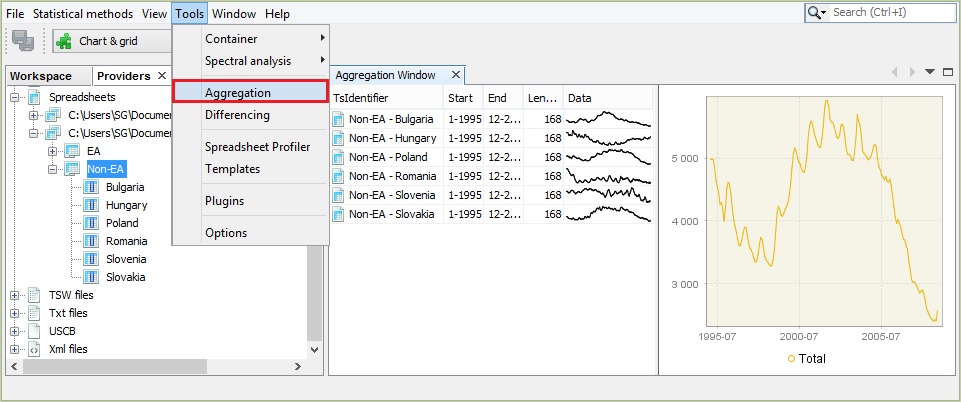
Task: Click the EA sheet icon in tree
Action: pyautogui.click(x=72, y=151)
